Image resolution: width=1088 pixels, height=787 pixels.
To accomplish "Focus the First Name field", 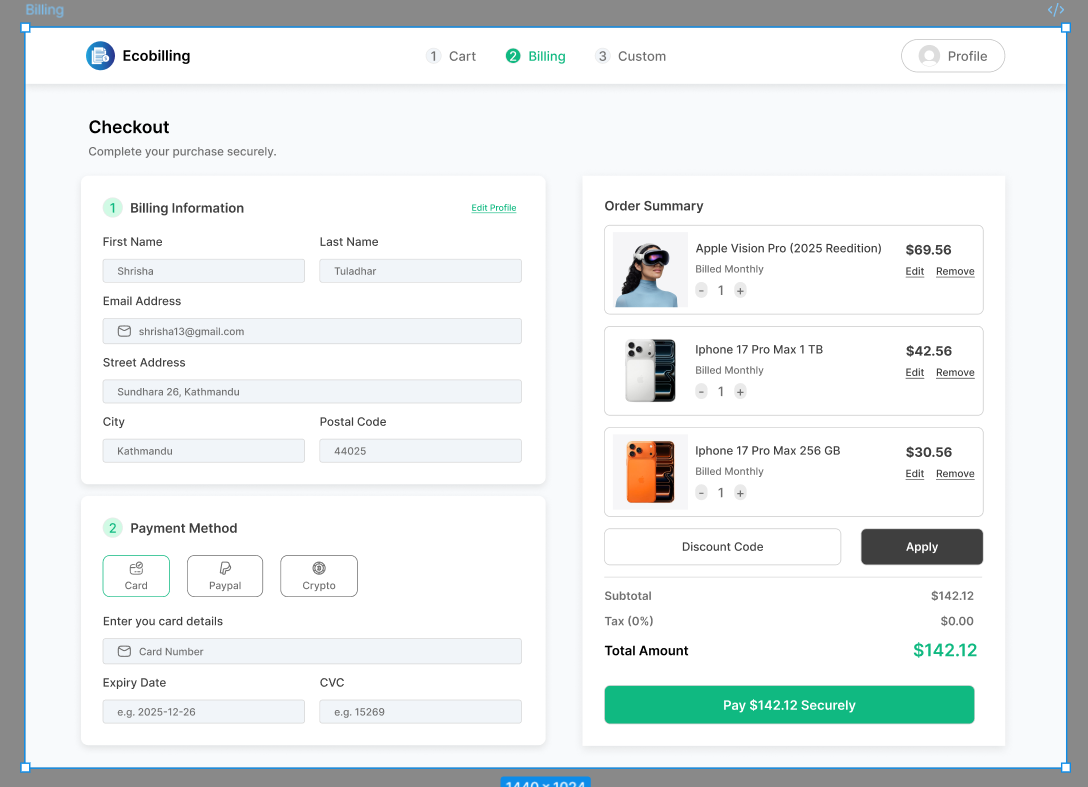I will (x=203, y=271).
